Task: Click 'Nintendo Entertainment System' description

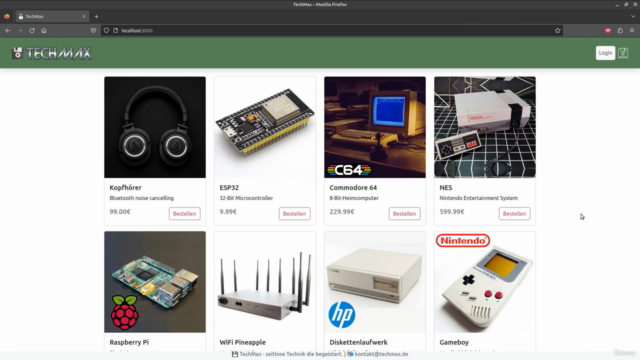Action: (479, 198)
